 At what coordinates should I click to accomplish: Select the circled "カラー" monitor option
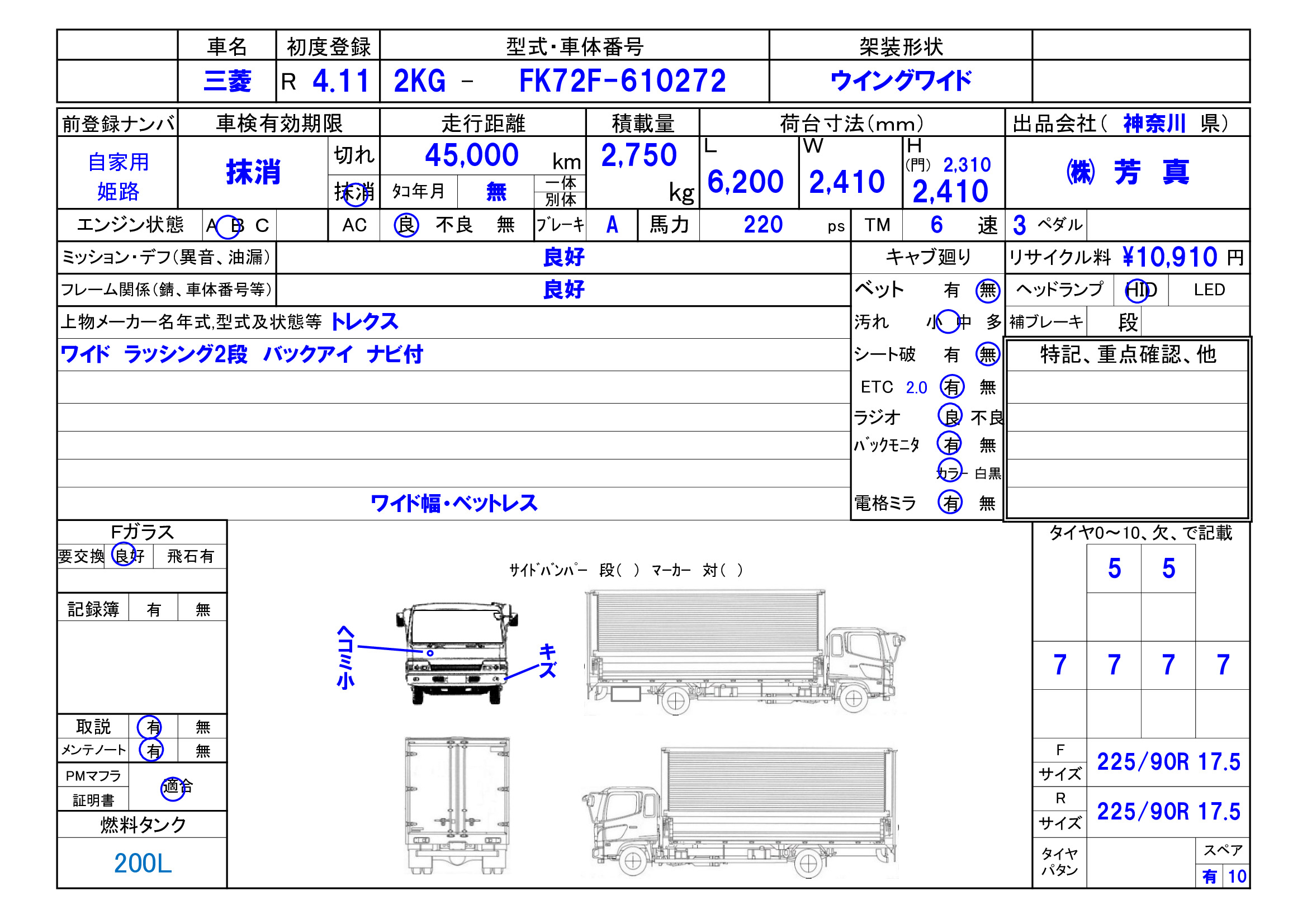(x=951, y=472)
